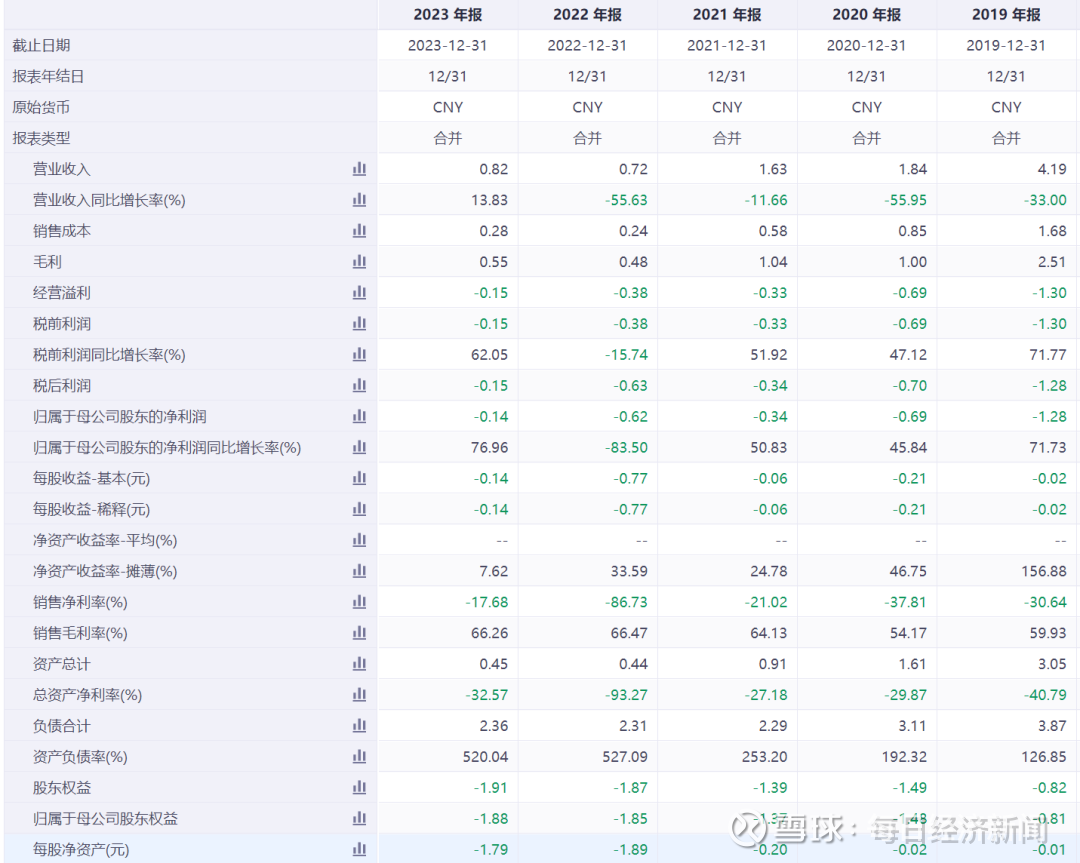The height and width of the screenshot is (863, 1080).
Task: Click 2023 营业收入同比增长率 value 13.83
Action: (489, 200)
